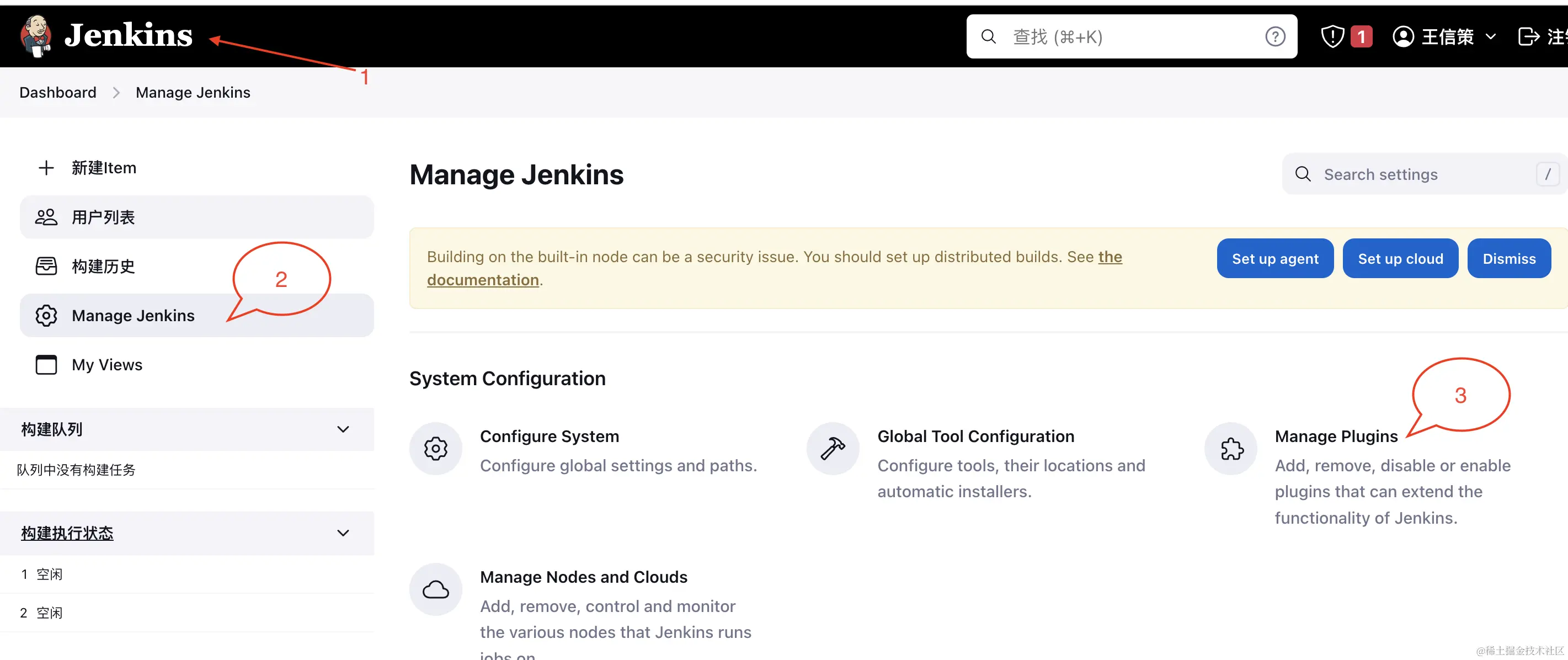Open the security warning shield icon

pyautogui.click(x=1332, y=36)
